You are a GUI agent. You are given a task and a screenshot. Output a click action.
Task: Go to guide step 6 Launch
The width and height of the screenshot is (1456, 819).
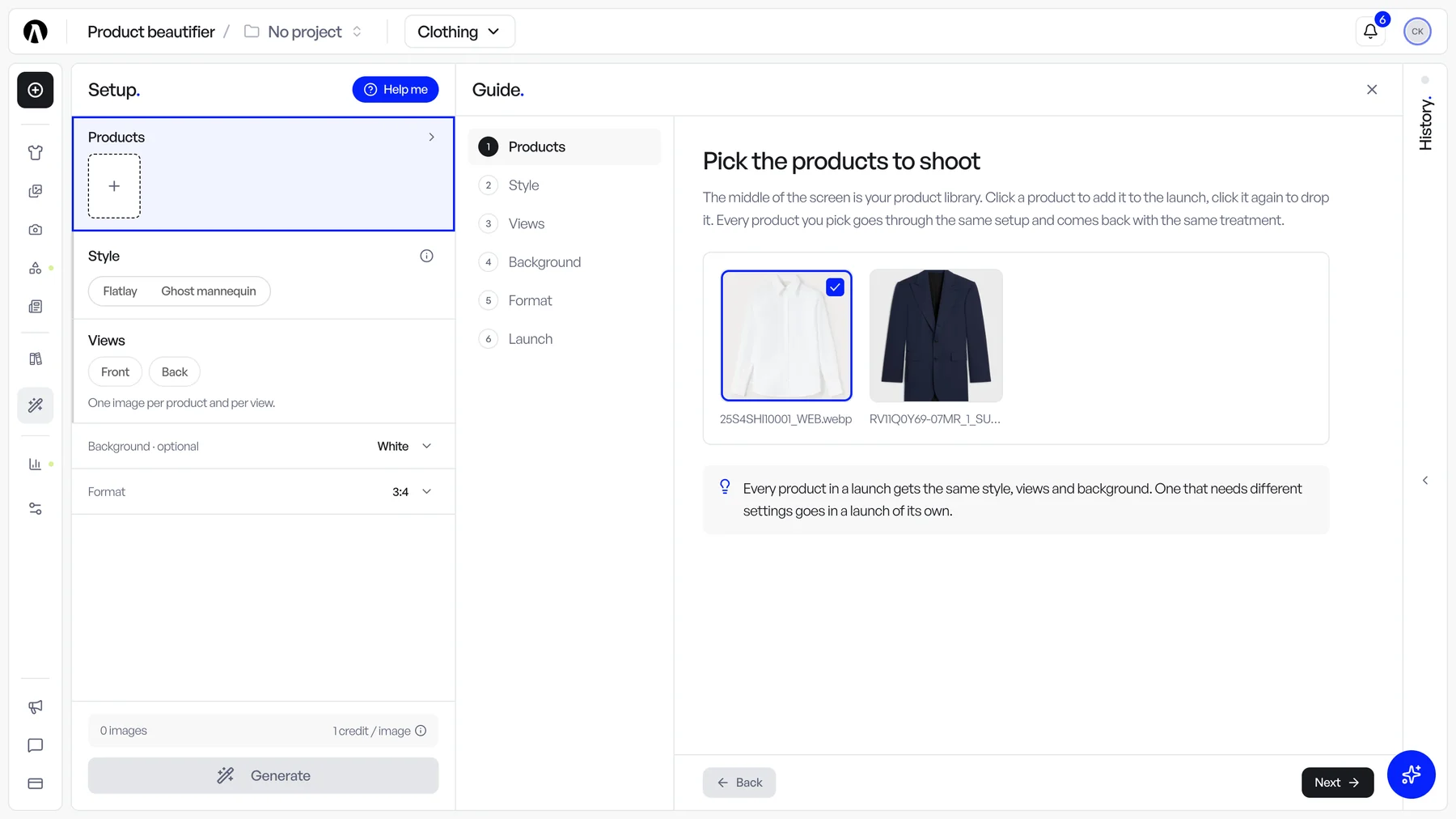(x=565, y=339)
